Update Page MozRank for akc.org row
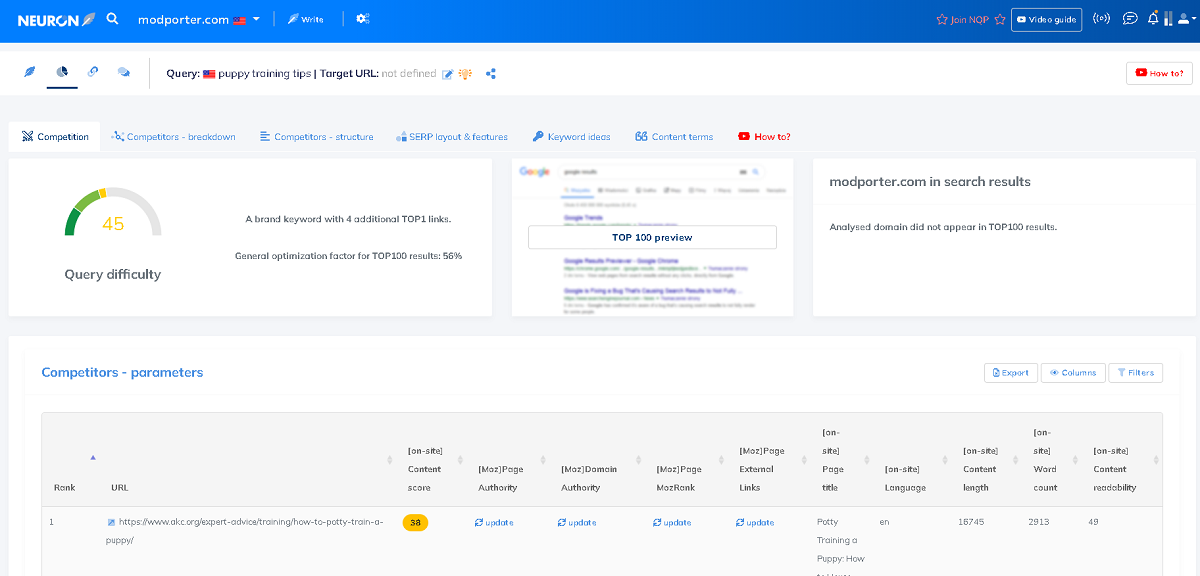This screenshot has width=1200, height=576. tap(672, 522)
